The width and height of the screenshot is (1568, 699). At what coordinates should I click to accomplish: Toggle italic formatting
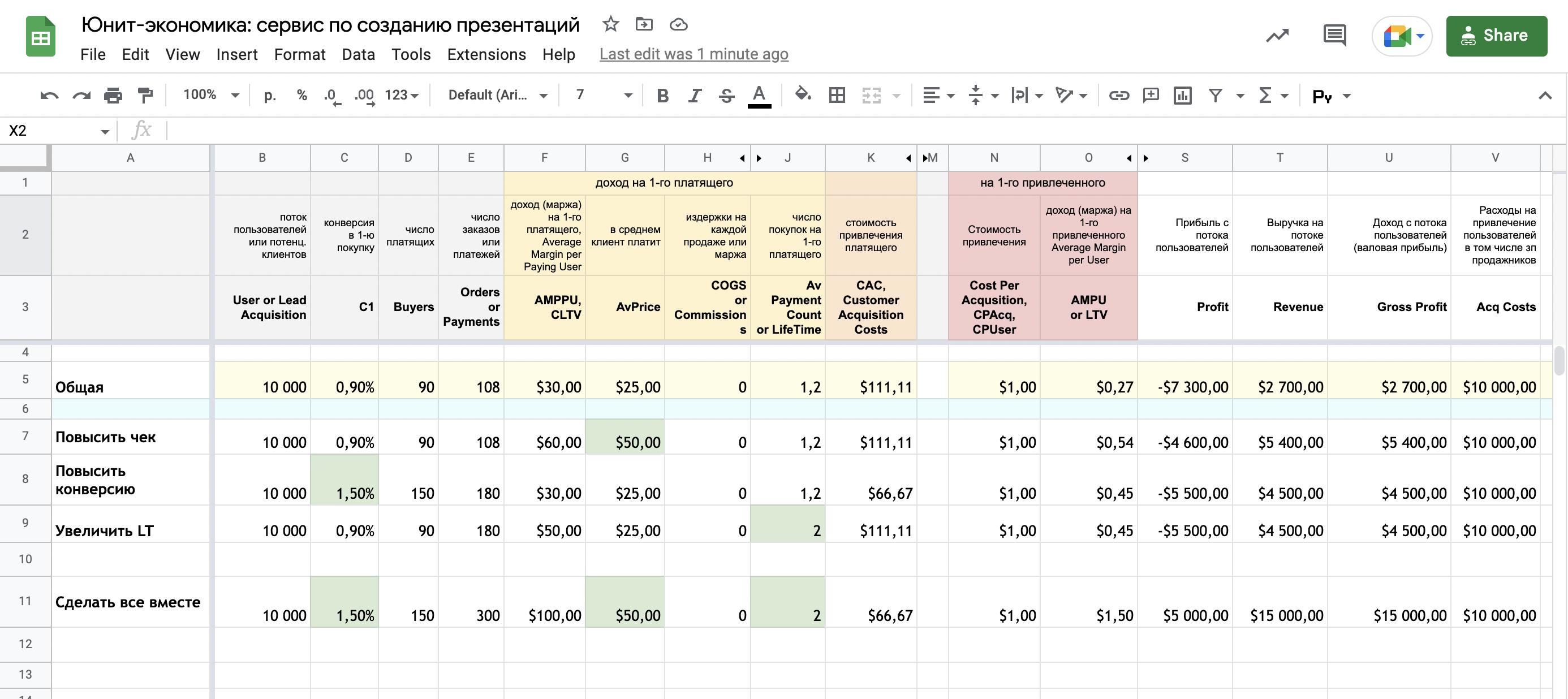tap(695, 96)
